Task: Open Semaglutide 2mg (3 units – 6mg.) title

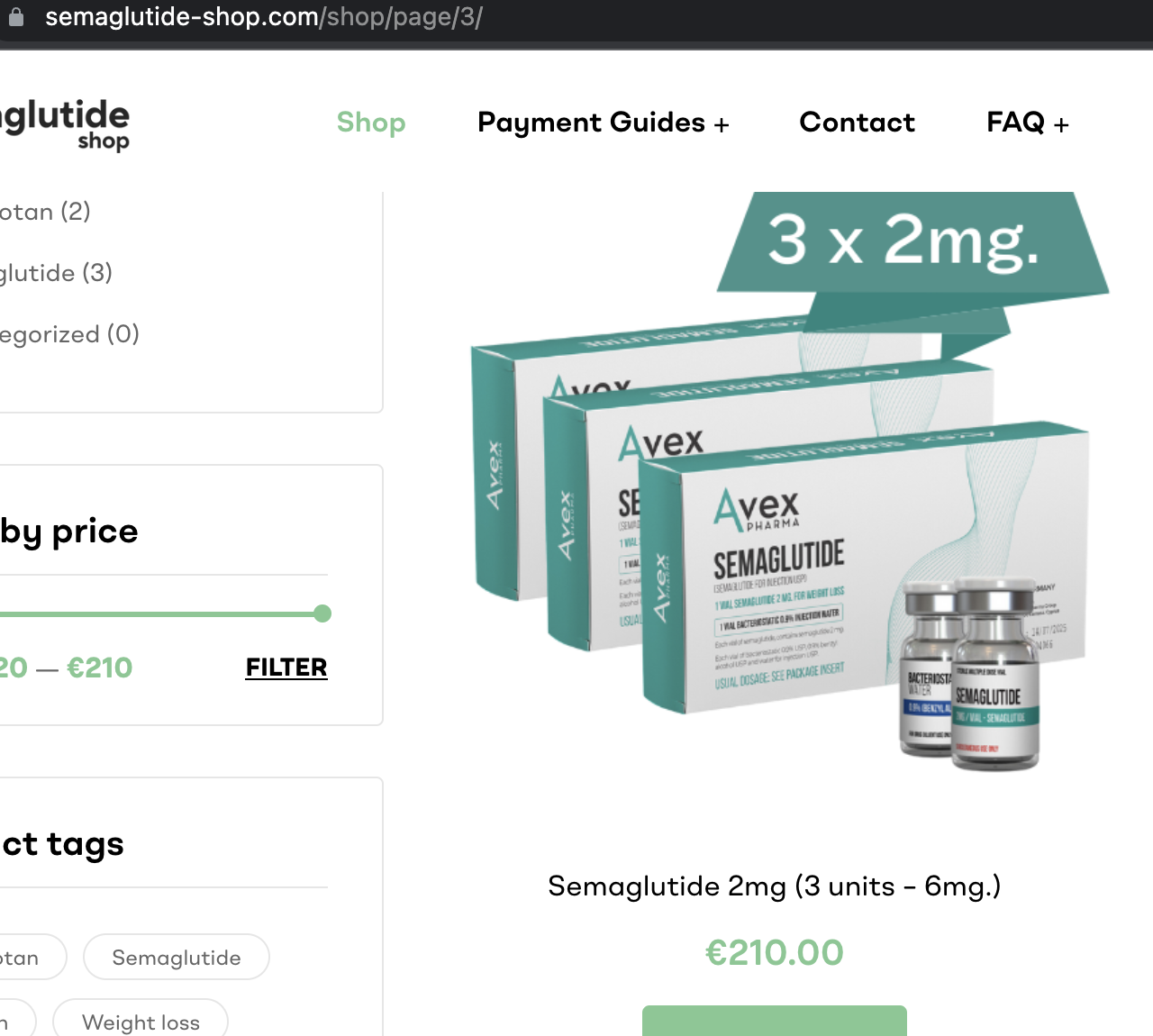Action: 775,886
